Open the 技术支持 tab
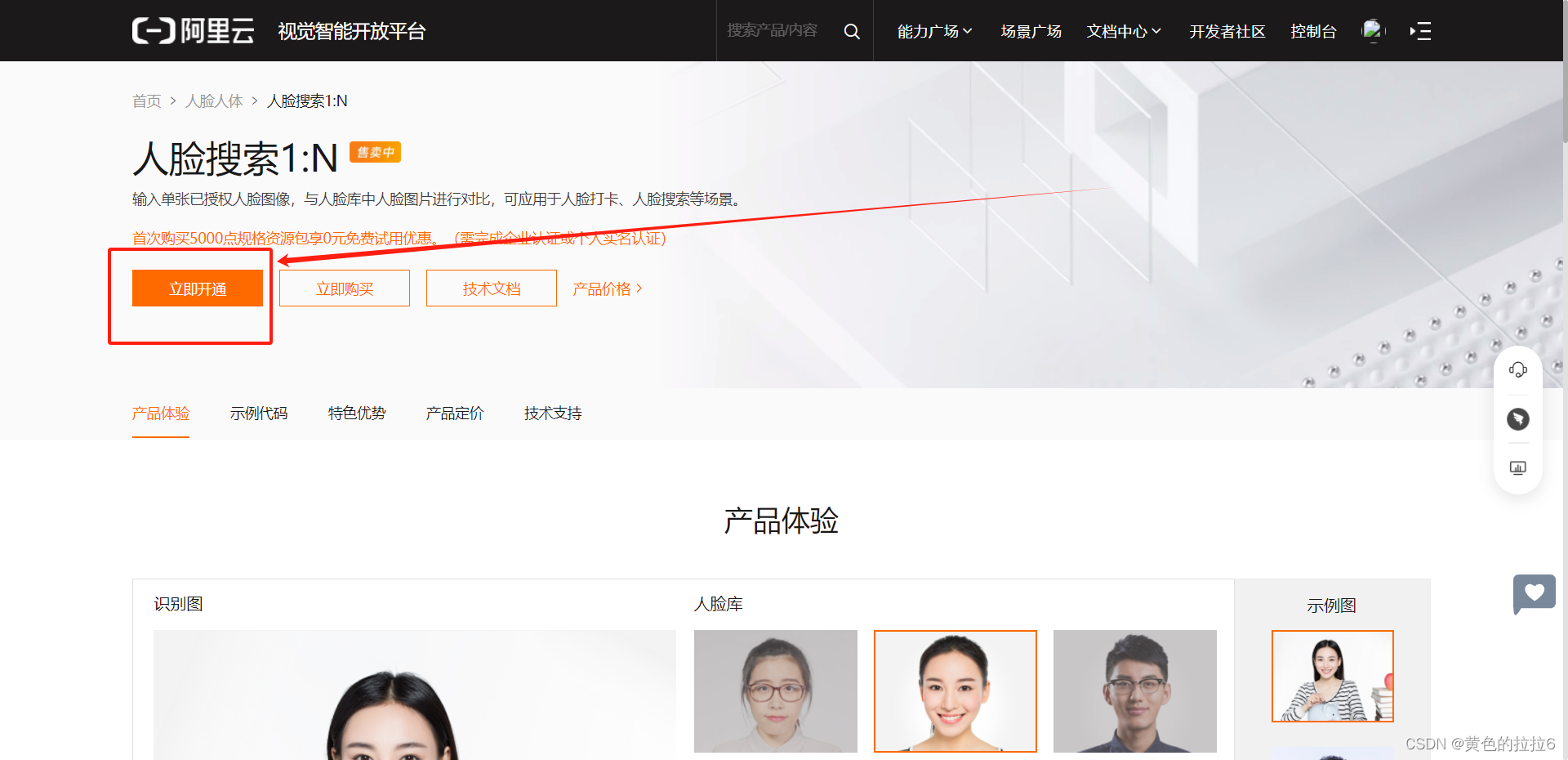Viewport: 1568px width, 760px height. [x=553, y=414]
